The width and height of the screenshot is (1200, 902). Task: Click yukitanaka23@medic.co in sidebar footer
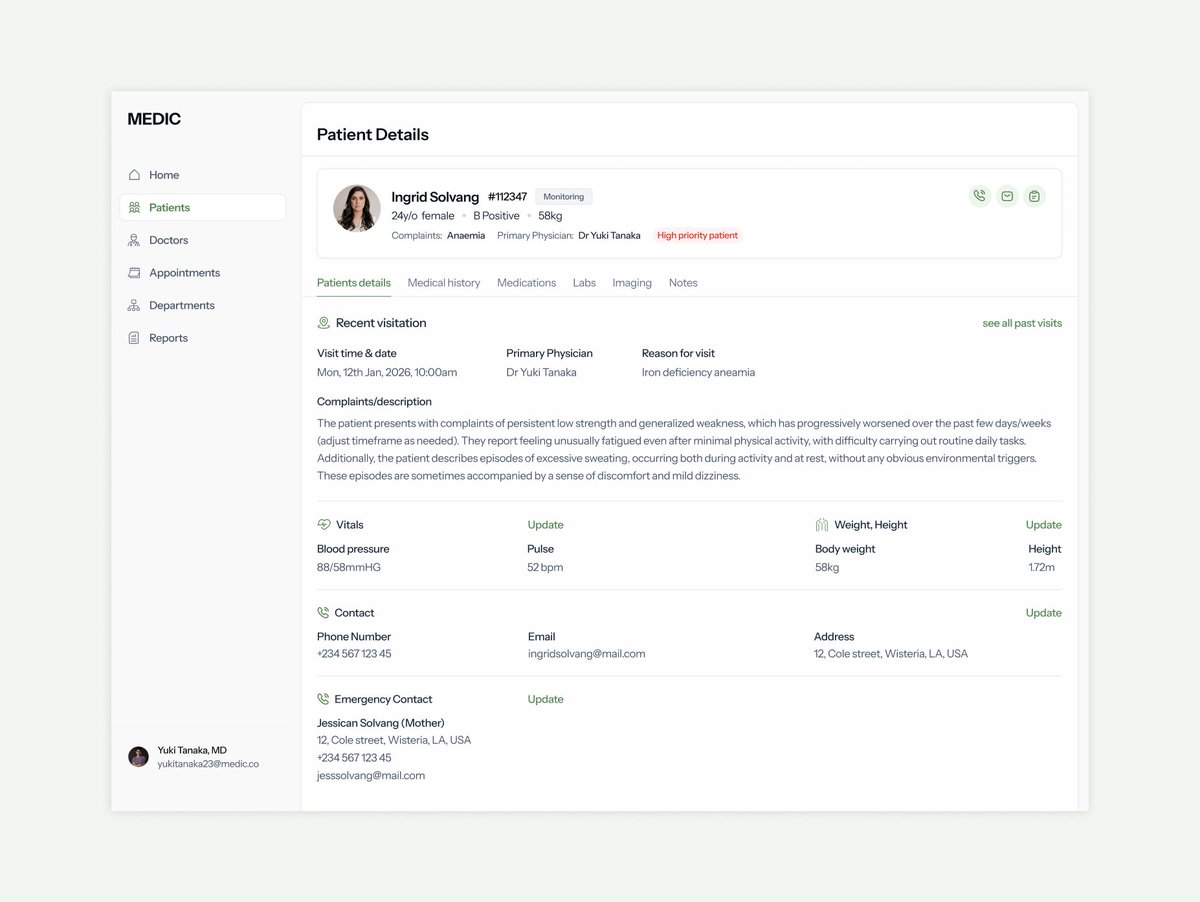[208, 764]
